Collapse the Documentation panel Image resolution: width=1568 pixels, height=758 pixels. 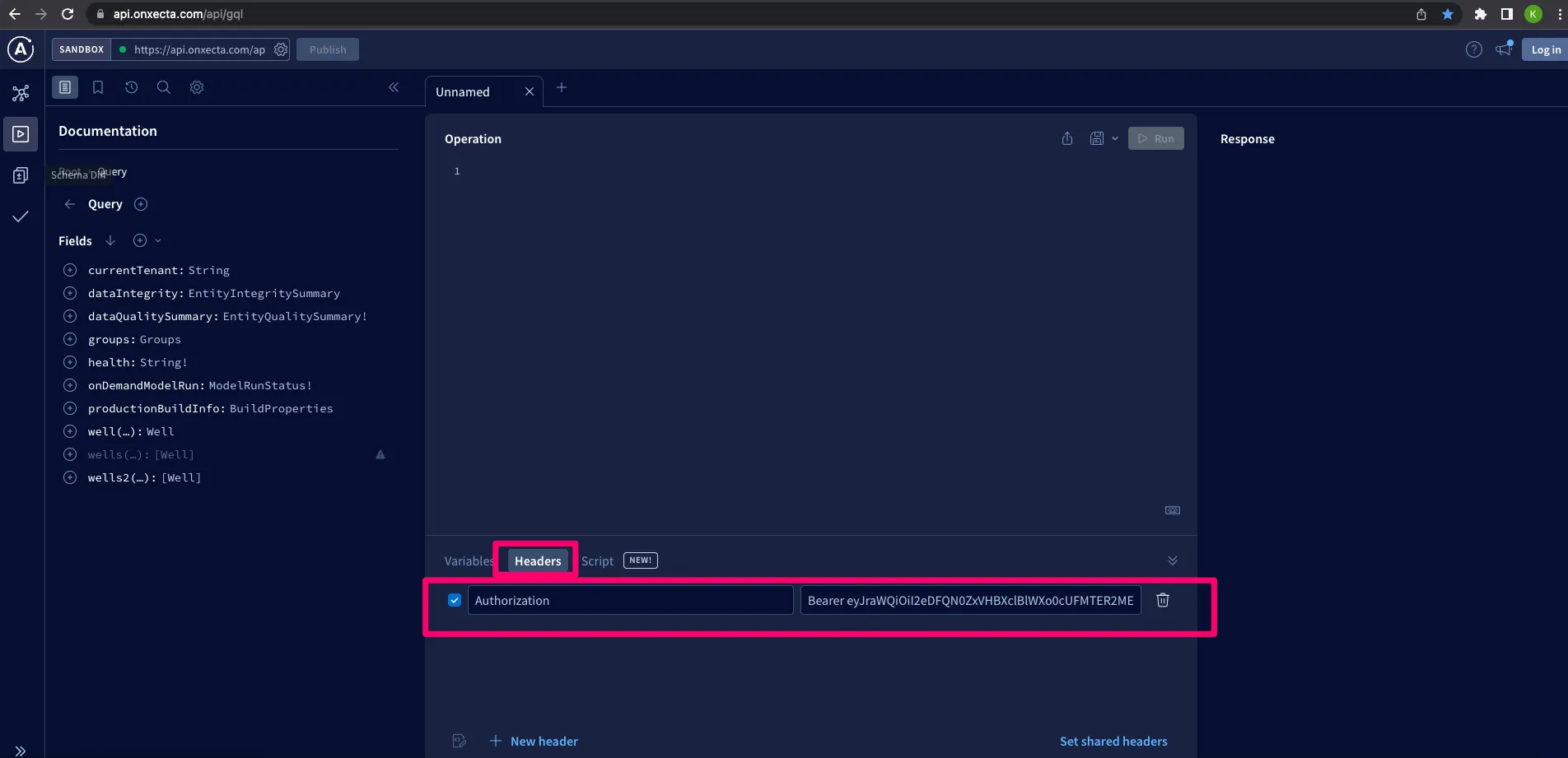point(394,87)
